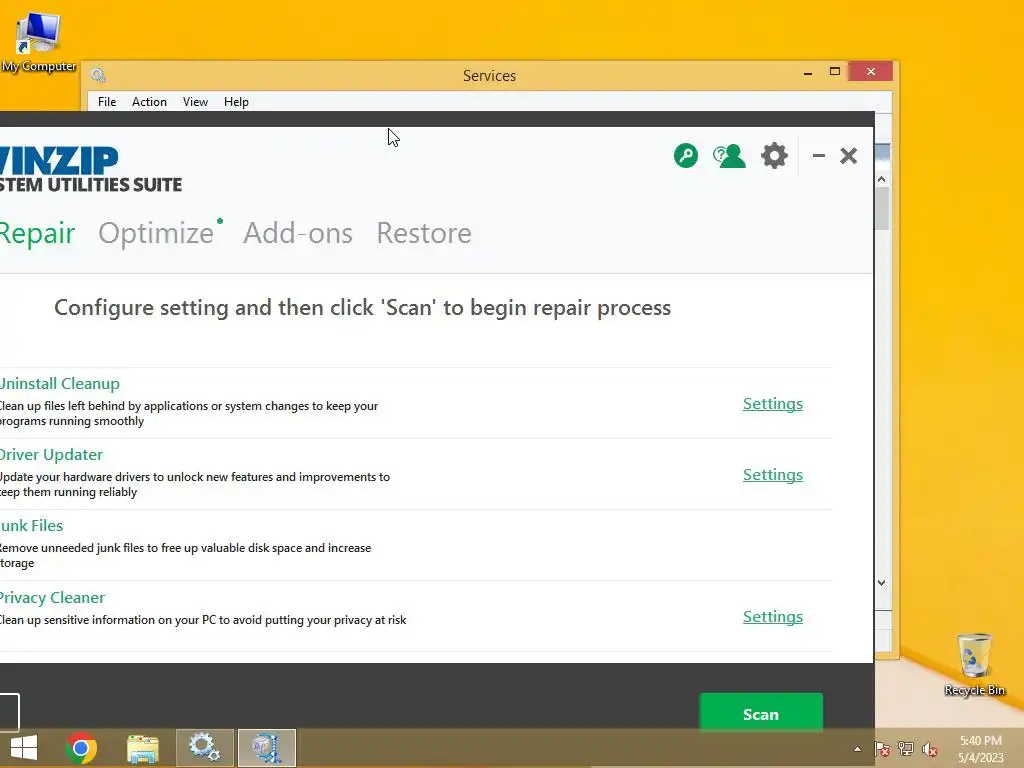Click the Services vertical scrollbar thumb

[882, 208]
